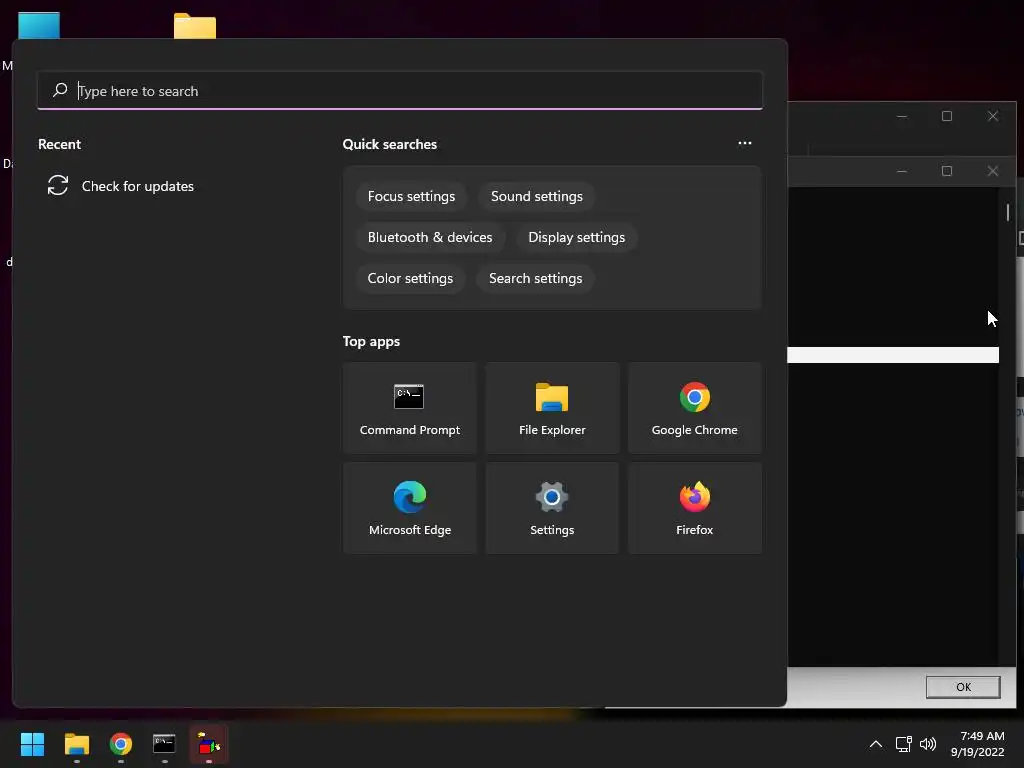Image resolution: width=1024 pixels, height=768 pixels.
Task: Choose Bluetooth & devices quick search
Action: [x=430, y=238]
